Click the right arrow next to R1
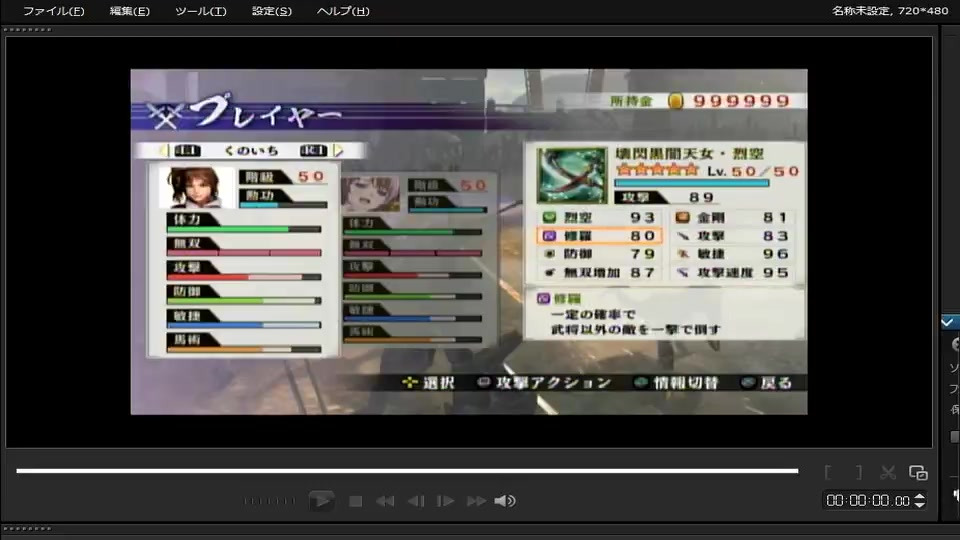The height and width of the screenshot is (540, 960). (x=339, y=151)
